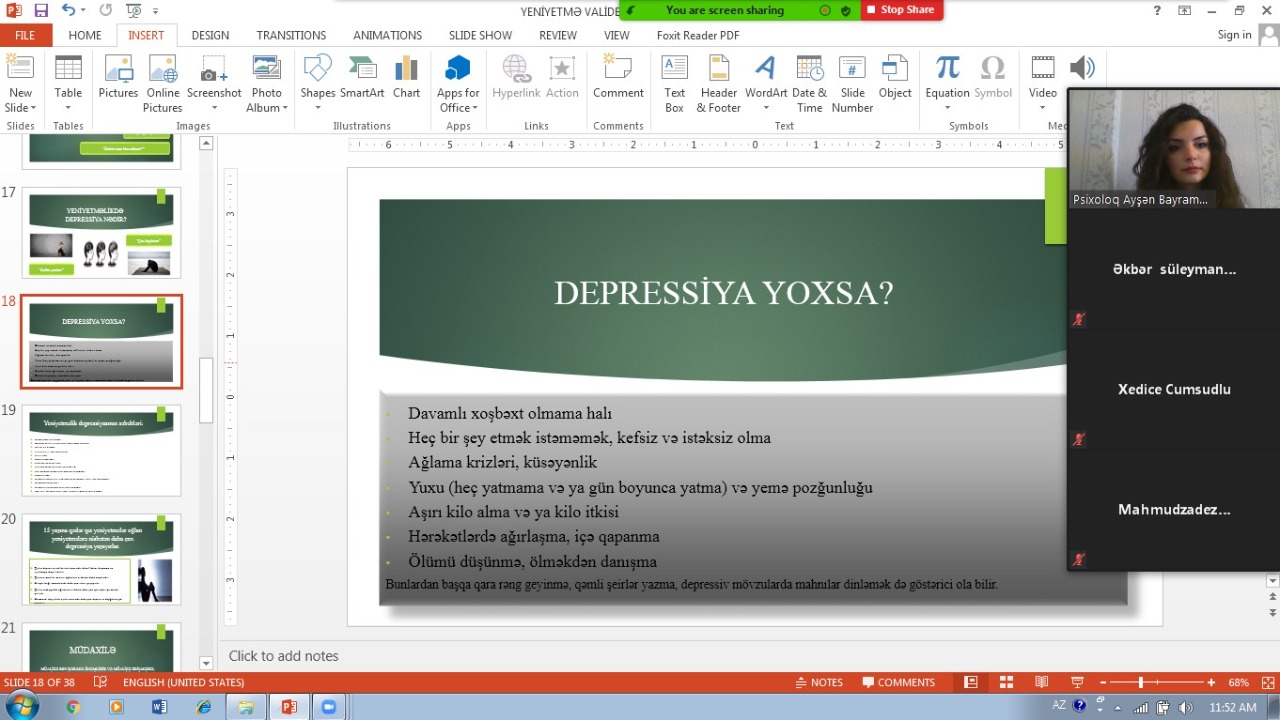Expand the Equation dropdown

(x=947, y=108)
